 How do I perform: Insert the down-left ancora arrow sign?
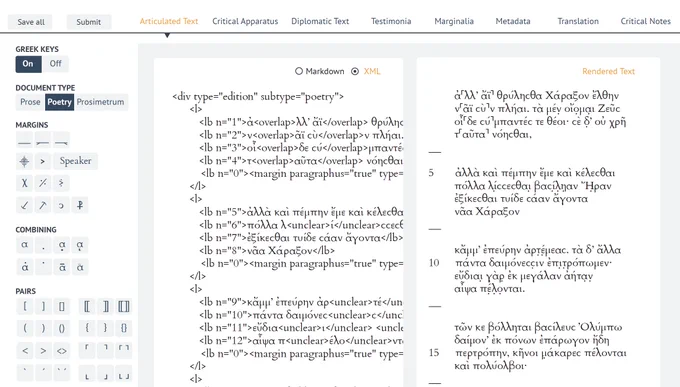pyautogui.click(x=24, y=205)
